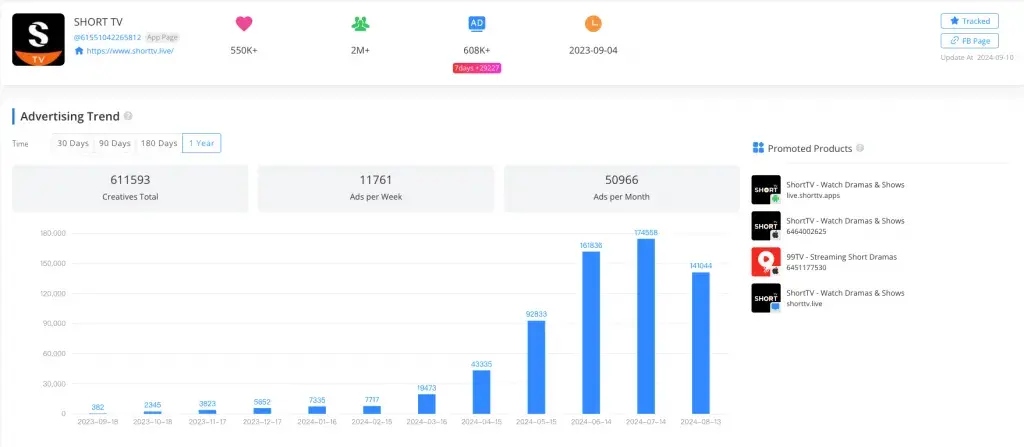This screenshot has width=1024, height=447.
Task: Click the 2024-02-15 bar showing 7717
Action: [x=372, y=410]
